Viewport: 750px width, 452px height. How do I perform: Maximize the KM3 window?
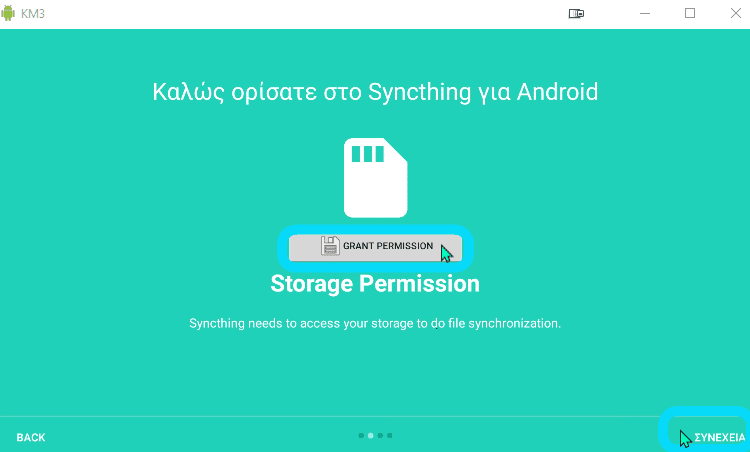tap(690, 13)
